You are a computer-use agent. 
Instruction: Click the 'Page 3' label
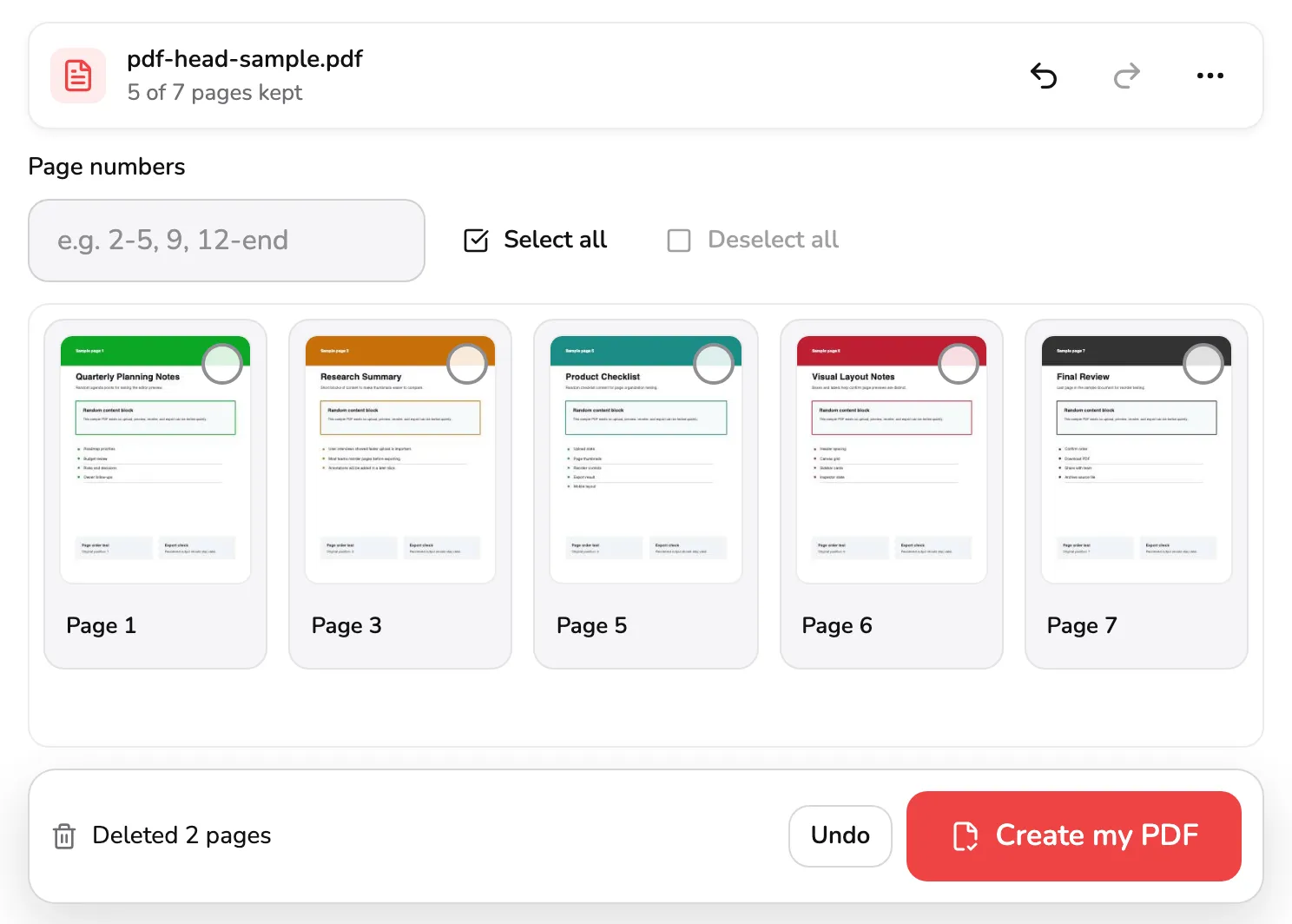point(346,626)
